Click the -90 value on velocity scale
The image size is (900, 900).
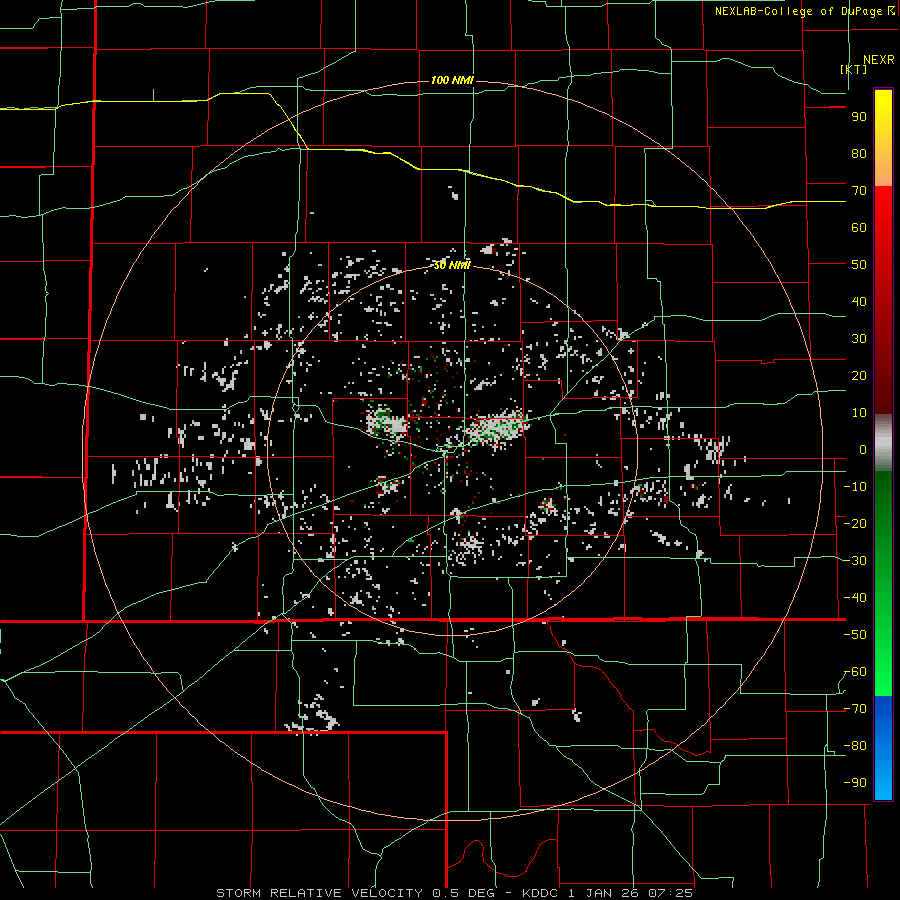[855, 783]
